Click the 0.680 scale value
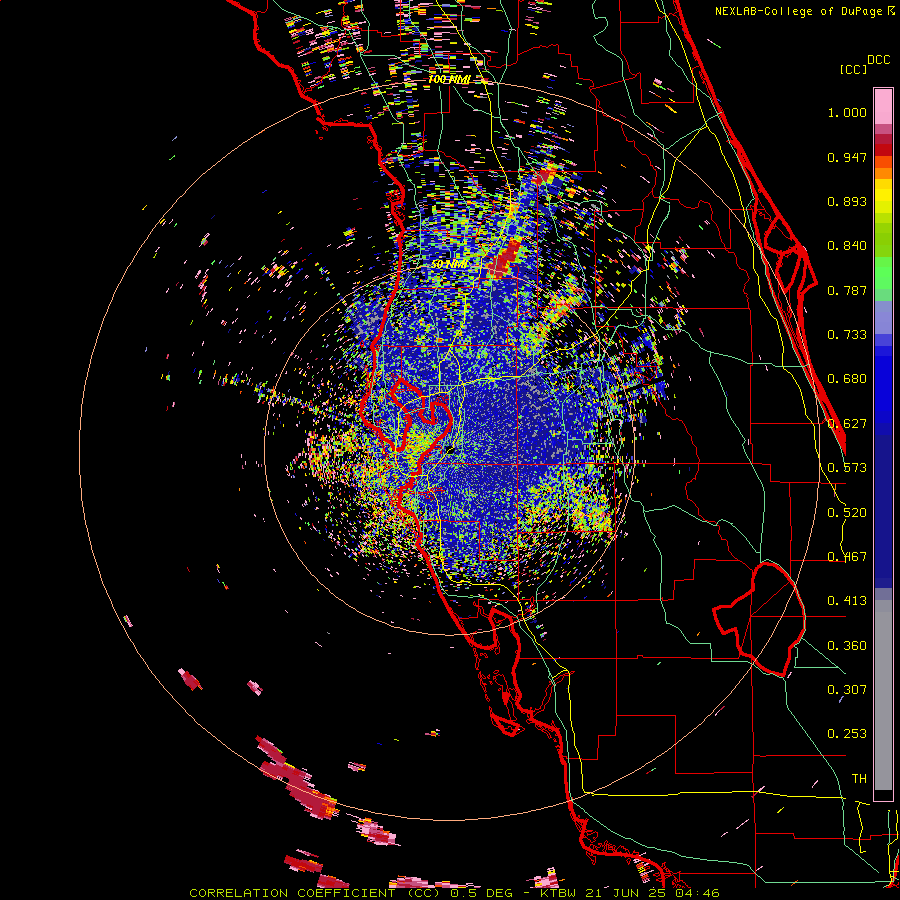The width and height of the screenshot is (900, 900). click(847, 379)
